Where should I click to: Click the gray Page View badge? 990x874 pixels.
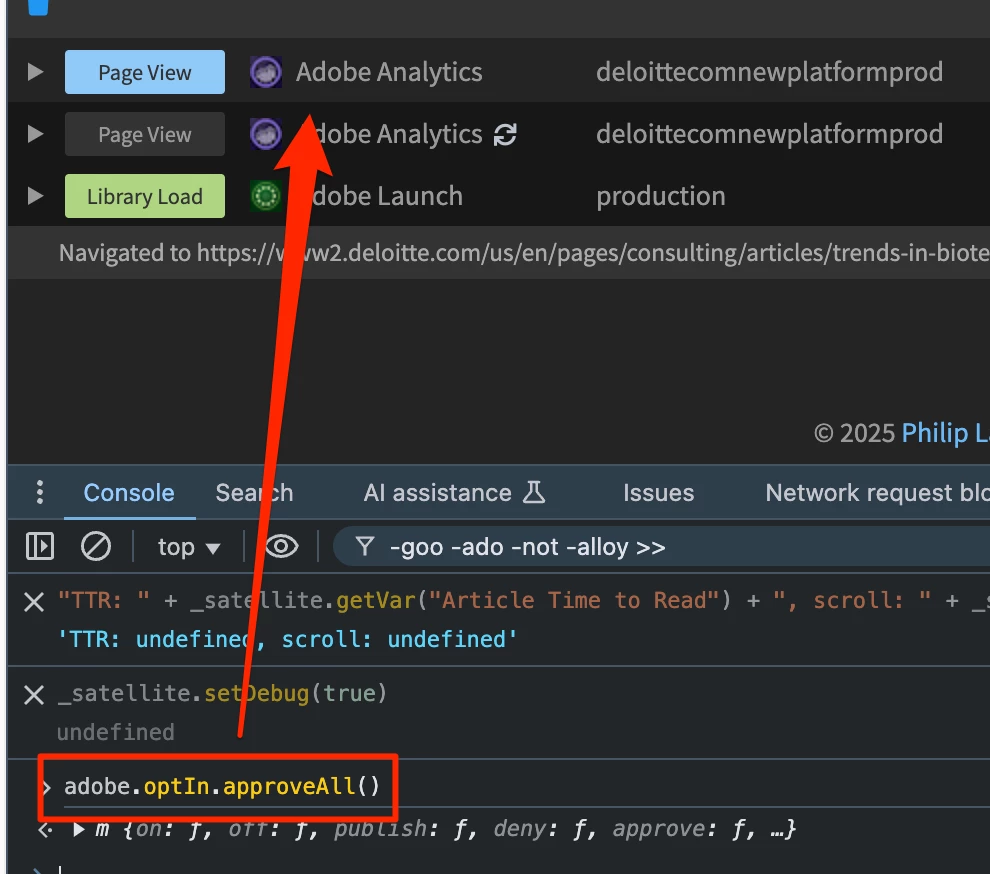(145, 134)
